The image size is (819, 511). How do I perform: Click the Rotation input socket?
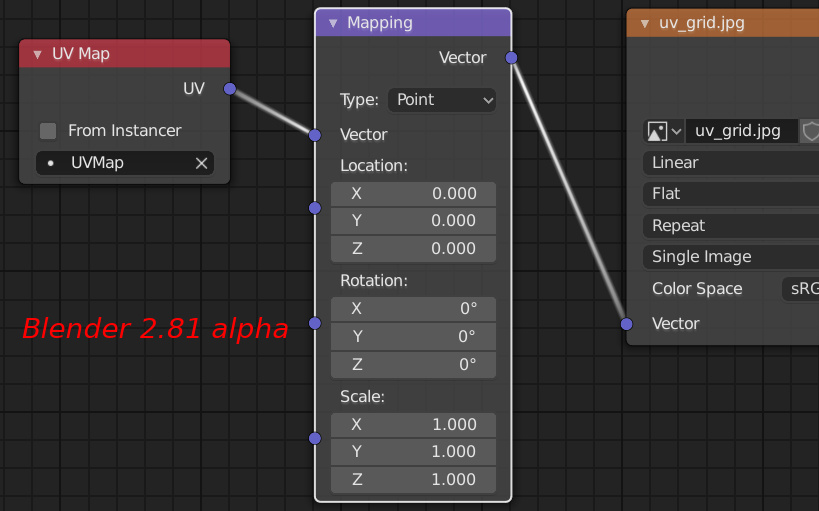[315, 323]
